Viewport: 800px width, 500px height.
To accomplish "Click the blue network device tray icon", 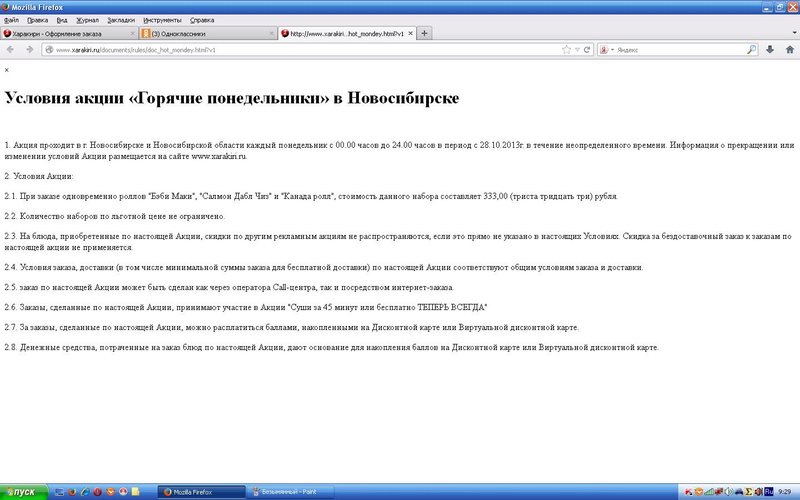I will click(739, 492).
